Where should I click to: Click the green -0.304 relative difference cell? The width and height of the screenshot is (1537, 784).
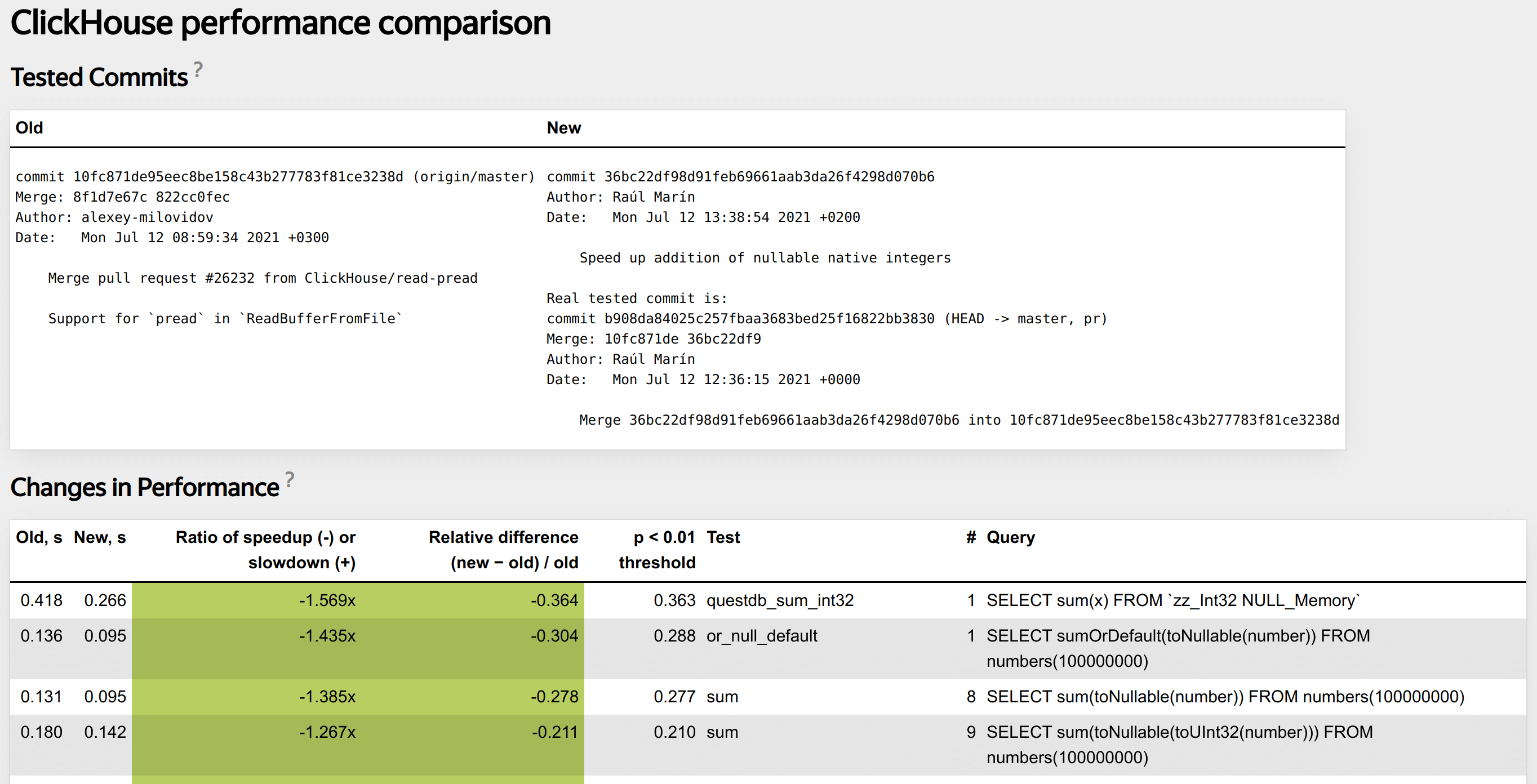click(x=554, y=636)
